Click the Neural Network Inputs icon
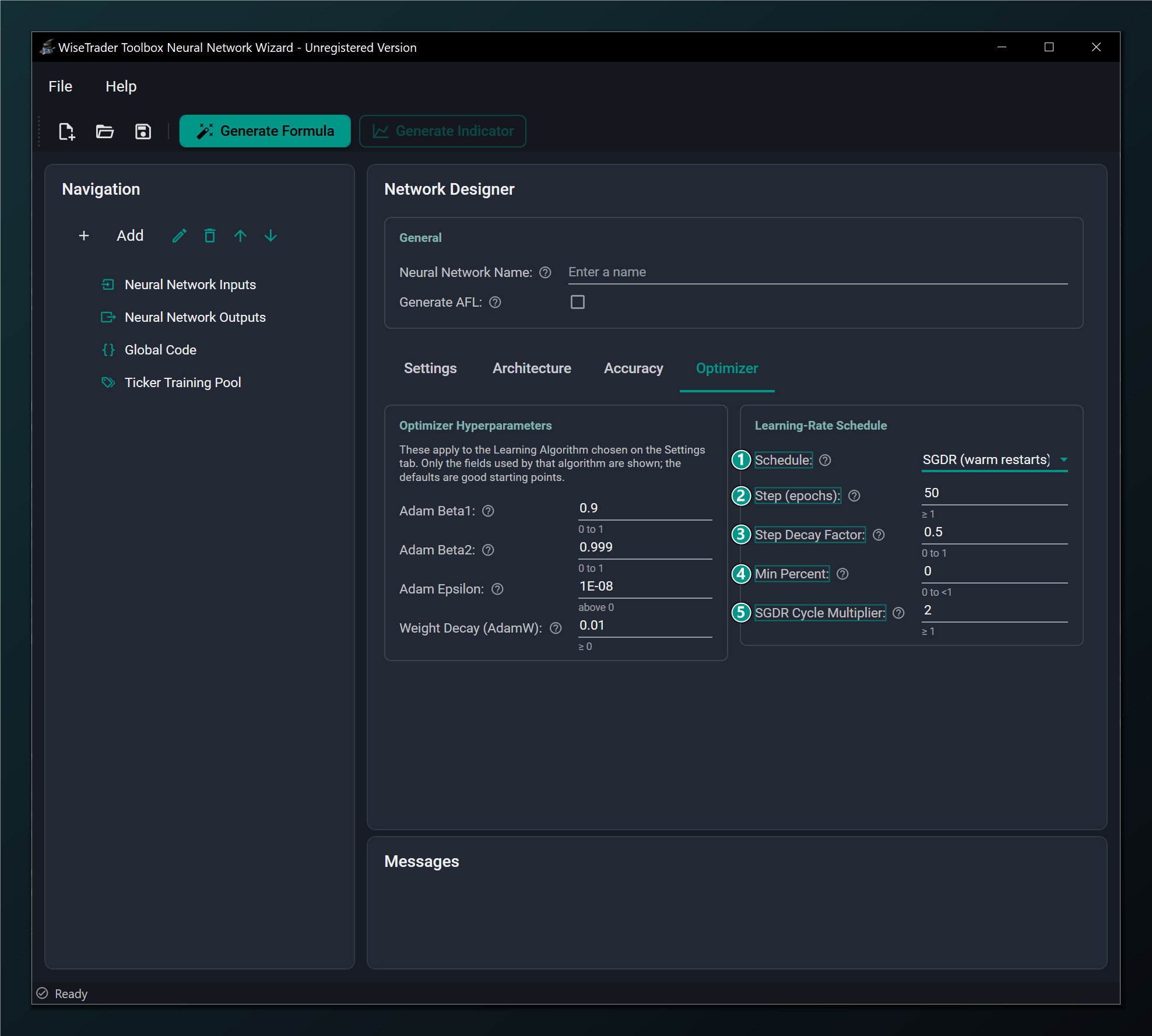Image resolution: width=1152 pixels, height=1036 pixels. [x=108, y=285]
